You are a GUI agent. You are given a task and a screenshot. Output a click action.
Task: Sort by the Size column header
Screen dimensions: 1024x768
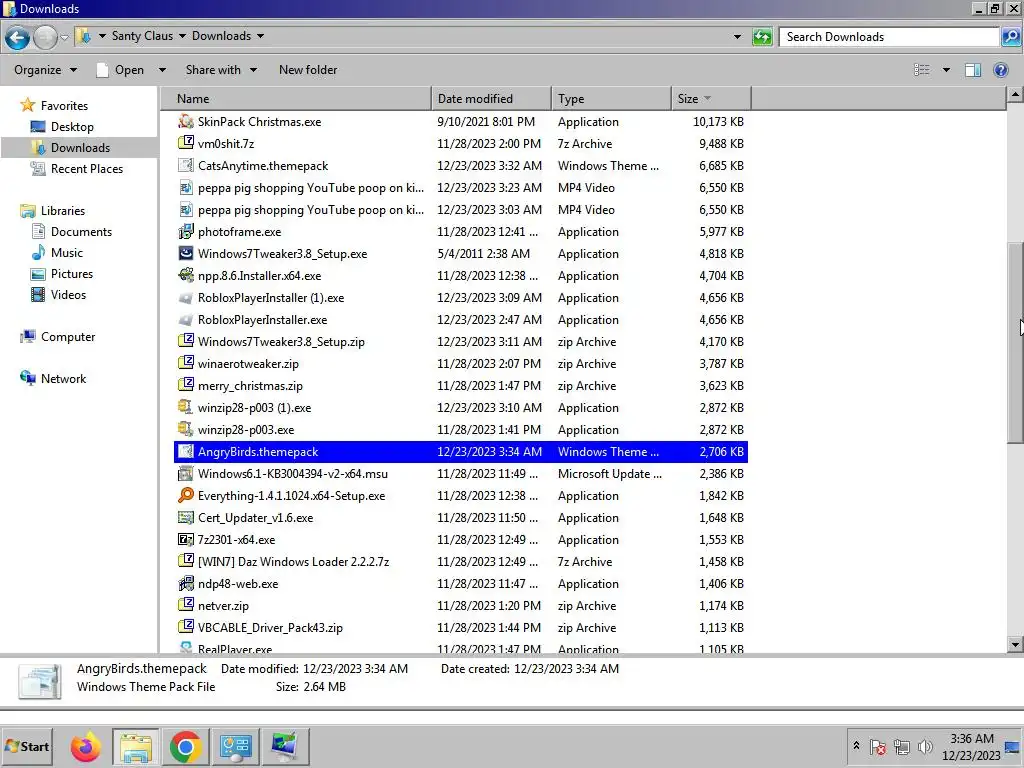pos(711,99)
